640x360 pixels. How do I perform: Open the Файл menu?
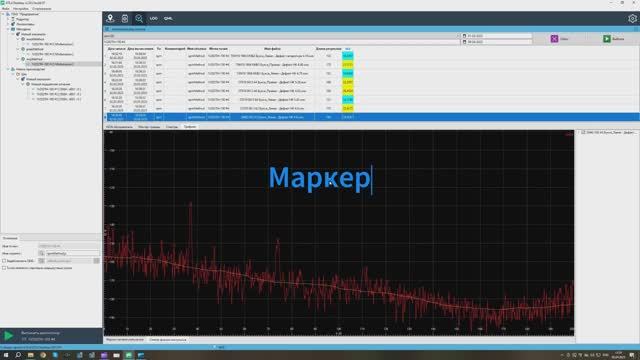6,9
